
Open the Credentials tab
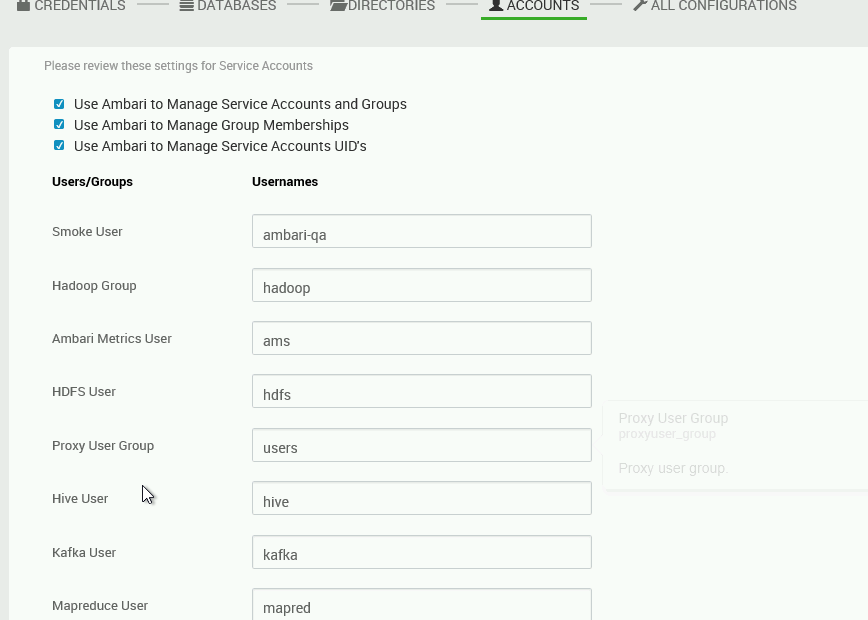pos(71,6)
